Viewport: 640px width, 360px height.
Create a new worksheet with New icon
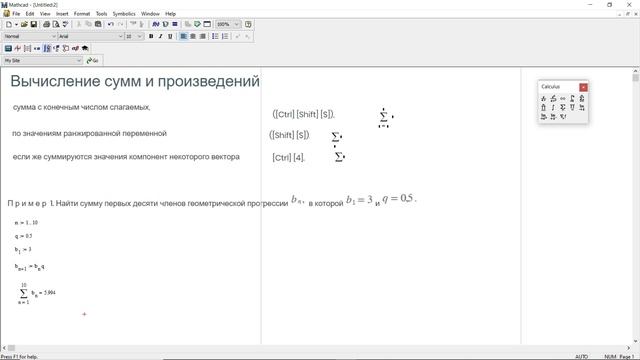tap(9, 24)
